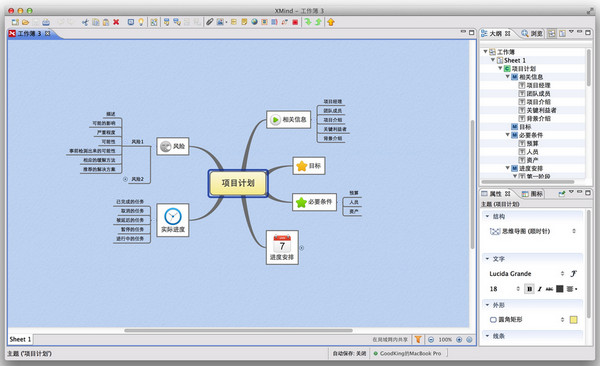Drill down with the green down arrow
Viewport: 600px width, 366px height.
(308, 22)
